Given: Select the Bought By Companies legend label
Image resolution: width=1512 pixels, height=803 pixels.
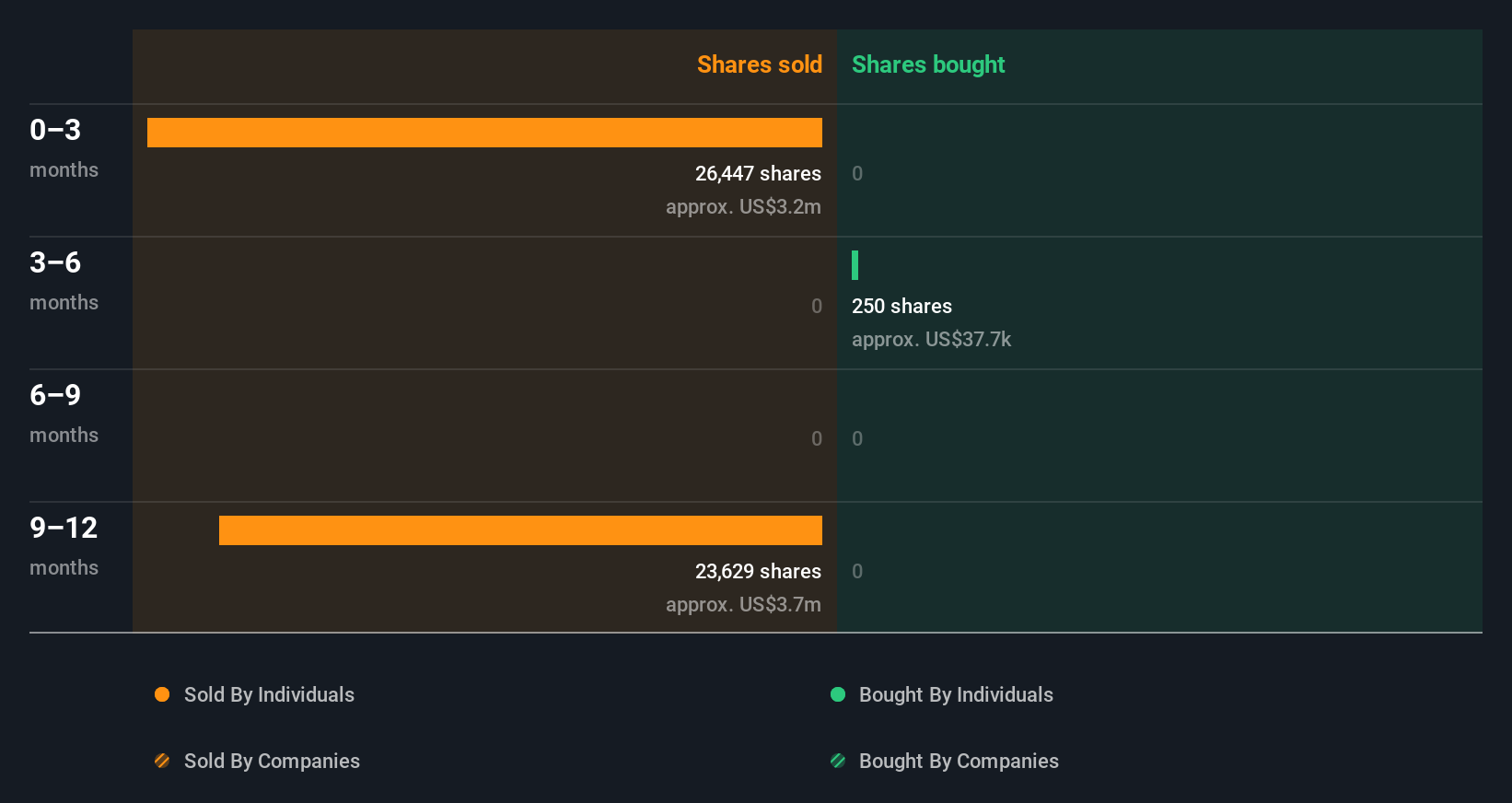Looking at the screenshot, I should tap(959, 762).
